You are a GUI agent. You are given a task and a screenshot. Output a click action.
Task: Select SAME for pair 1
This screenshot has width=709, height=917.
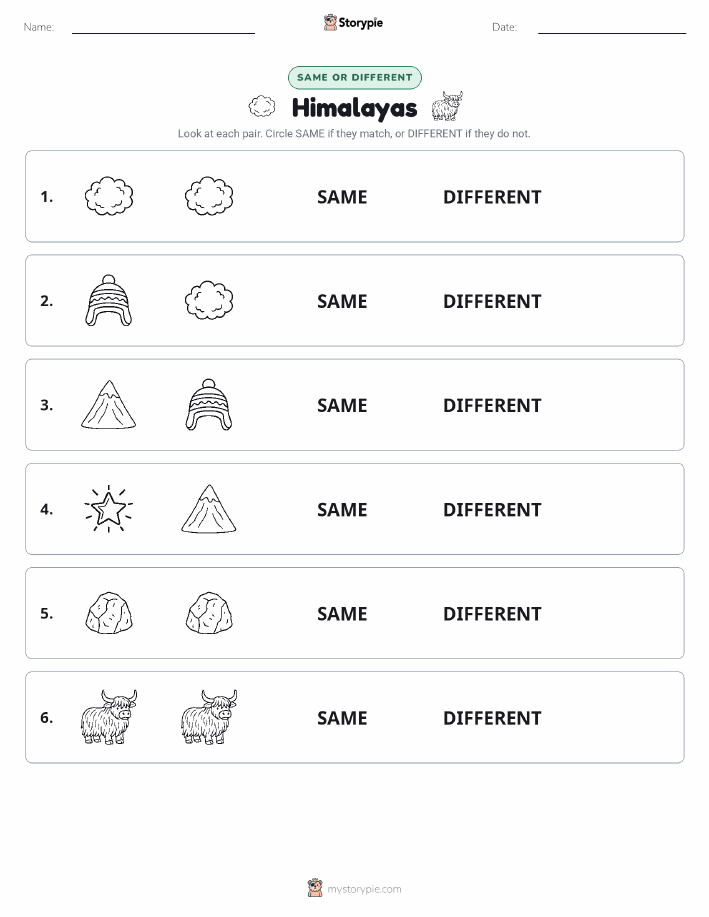(x=342, y=197)
